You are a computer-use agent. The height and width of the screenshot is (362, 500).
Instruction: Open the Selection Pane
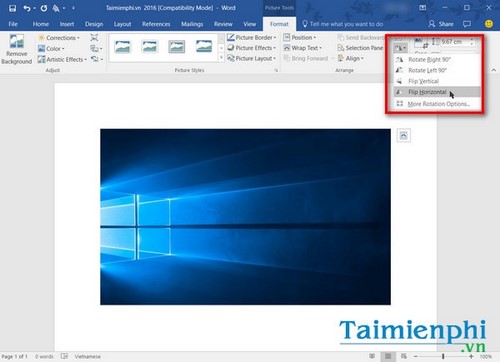360,48
